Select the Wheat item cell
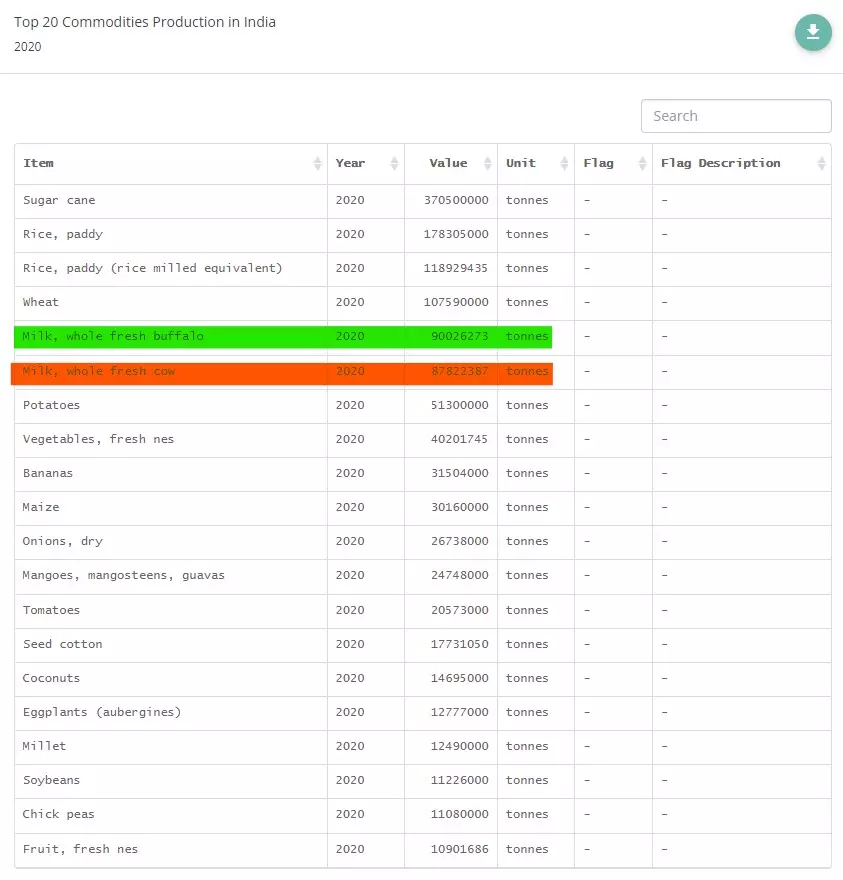The height and width of the screenshot is (880, 843). tap(171, 303)
